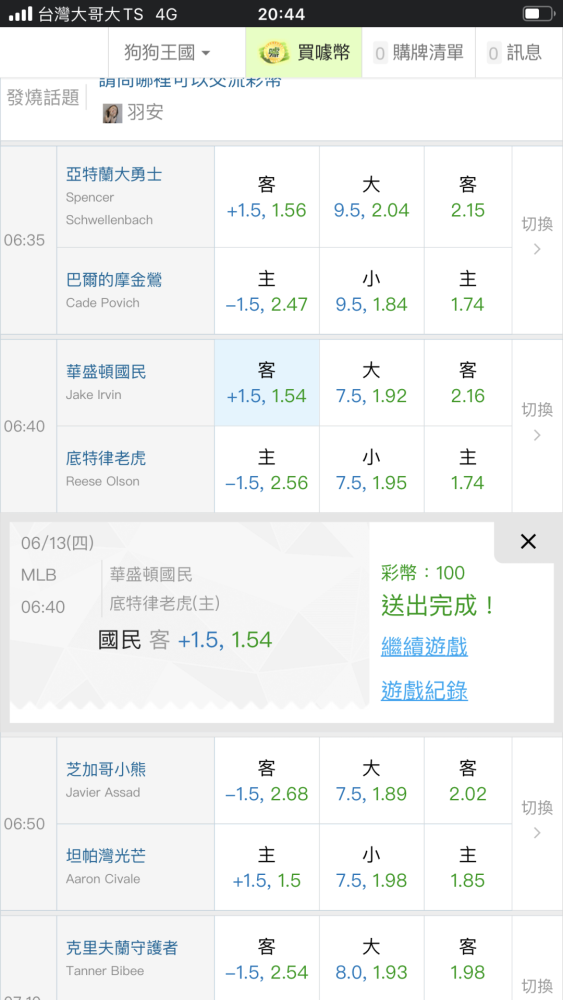Click 切換 for the 06:35 game

[x=537, y=236]
